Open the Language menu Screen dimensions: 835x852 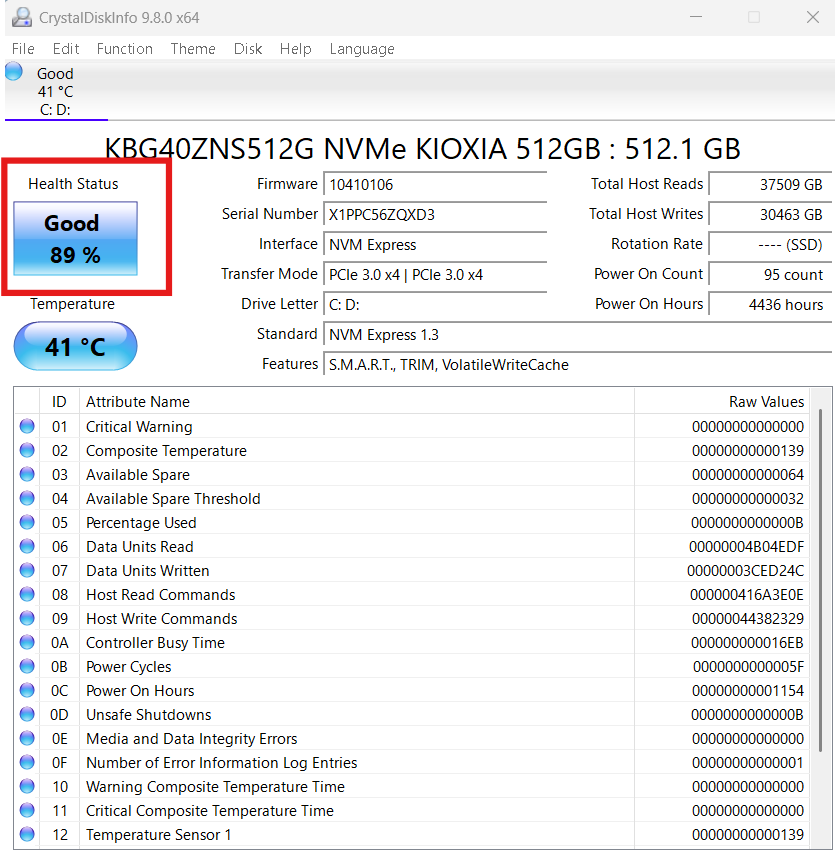point(361,48)
